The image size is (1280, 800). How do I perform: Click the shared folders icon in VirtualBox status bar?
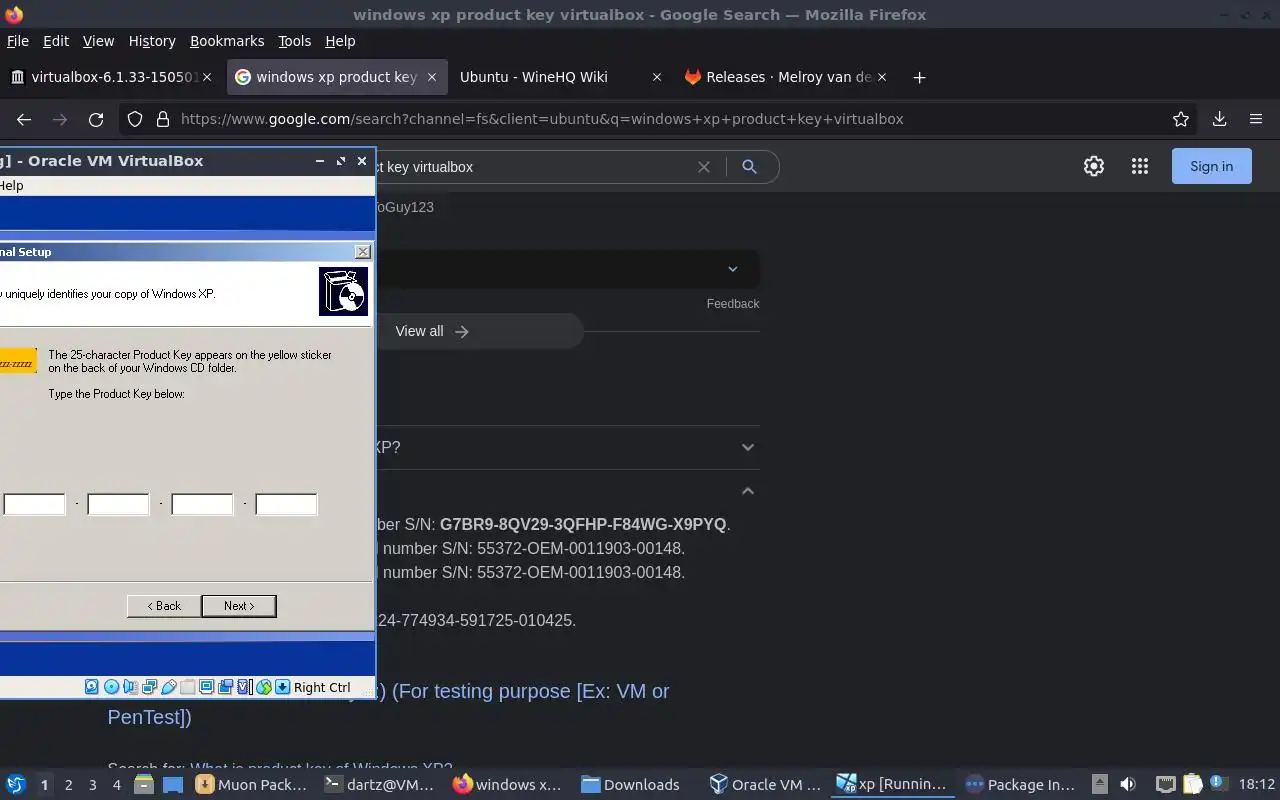pyautogui.click(x=187, y=687)
